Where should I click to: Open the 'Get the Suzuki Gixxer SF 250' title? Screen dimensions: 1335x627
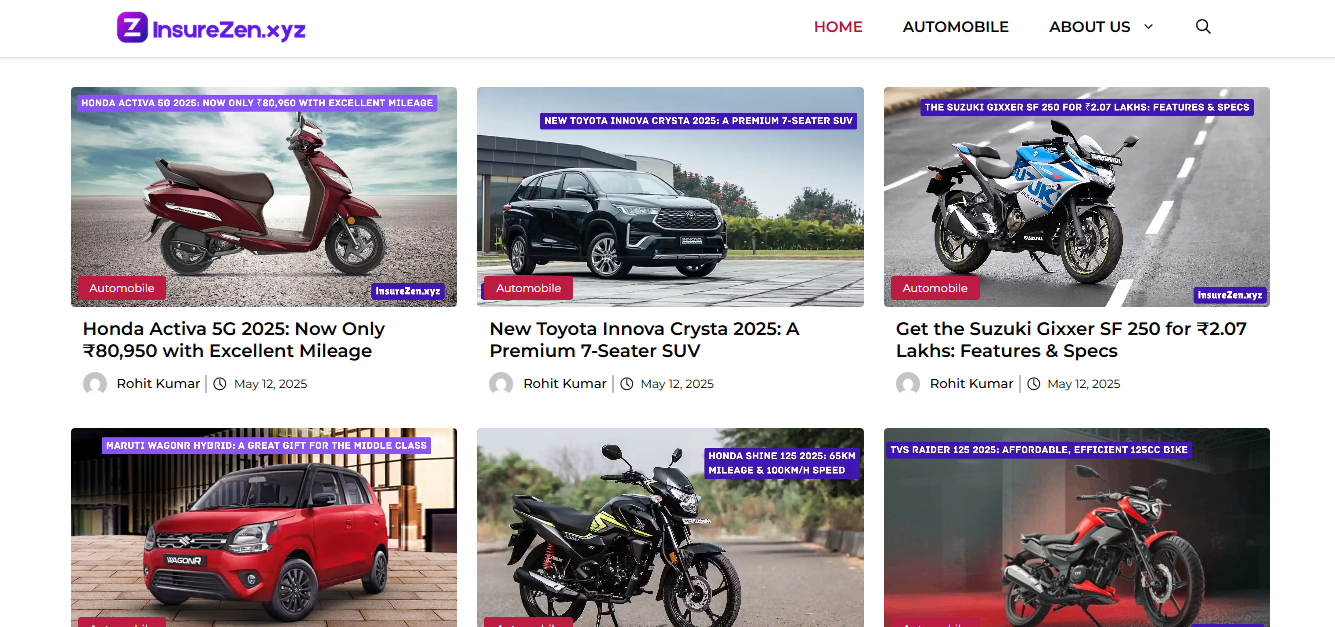pos(1071,340)
